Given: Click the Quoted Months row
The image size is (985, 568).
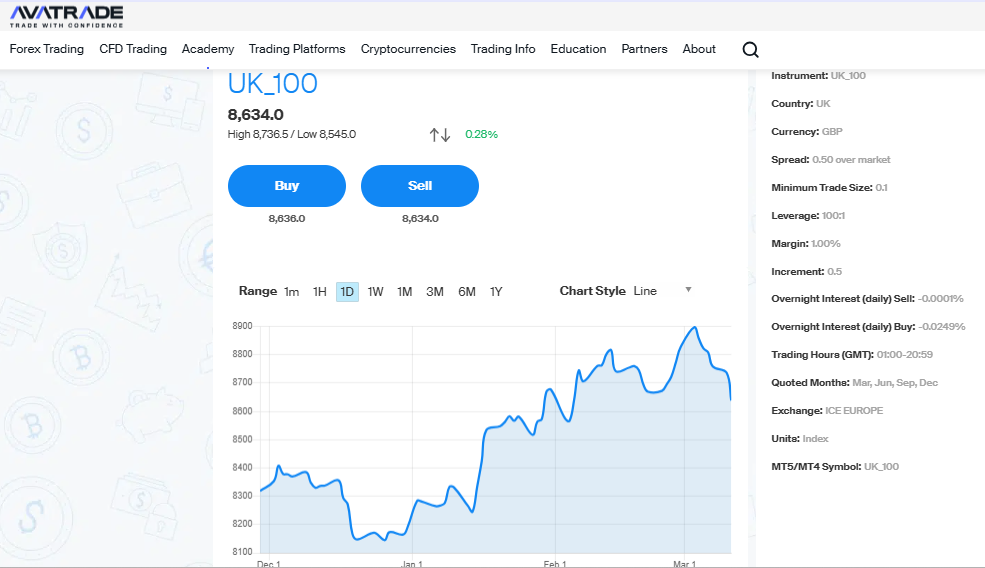Looking at the screenshot, I should (x=855, y=383).
